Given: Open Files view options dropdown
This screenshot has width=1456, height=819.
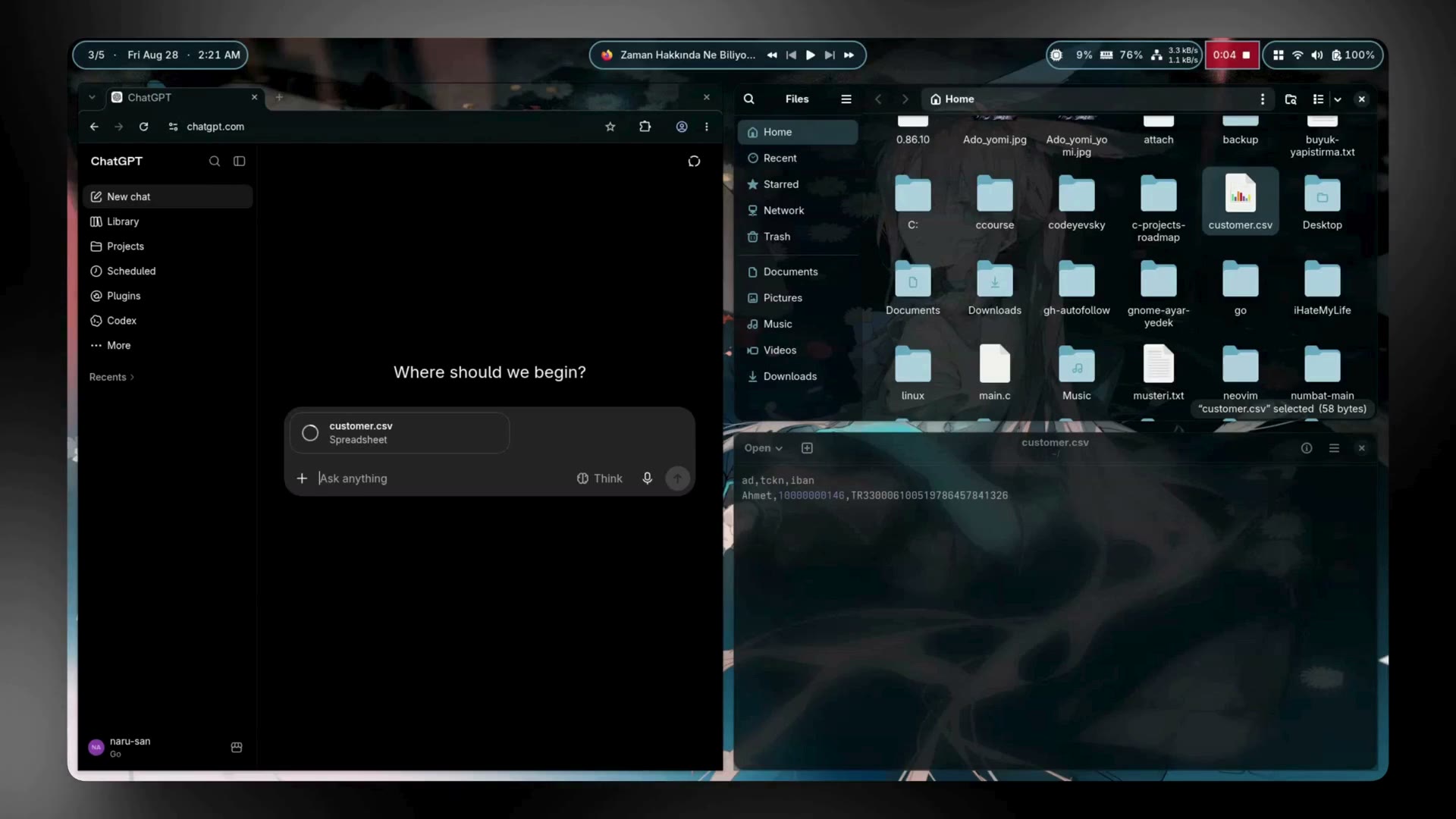Looking at the screenshot, I should [x=1338, y=99].
